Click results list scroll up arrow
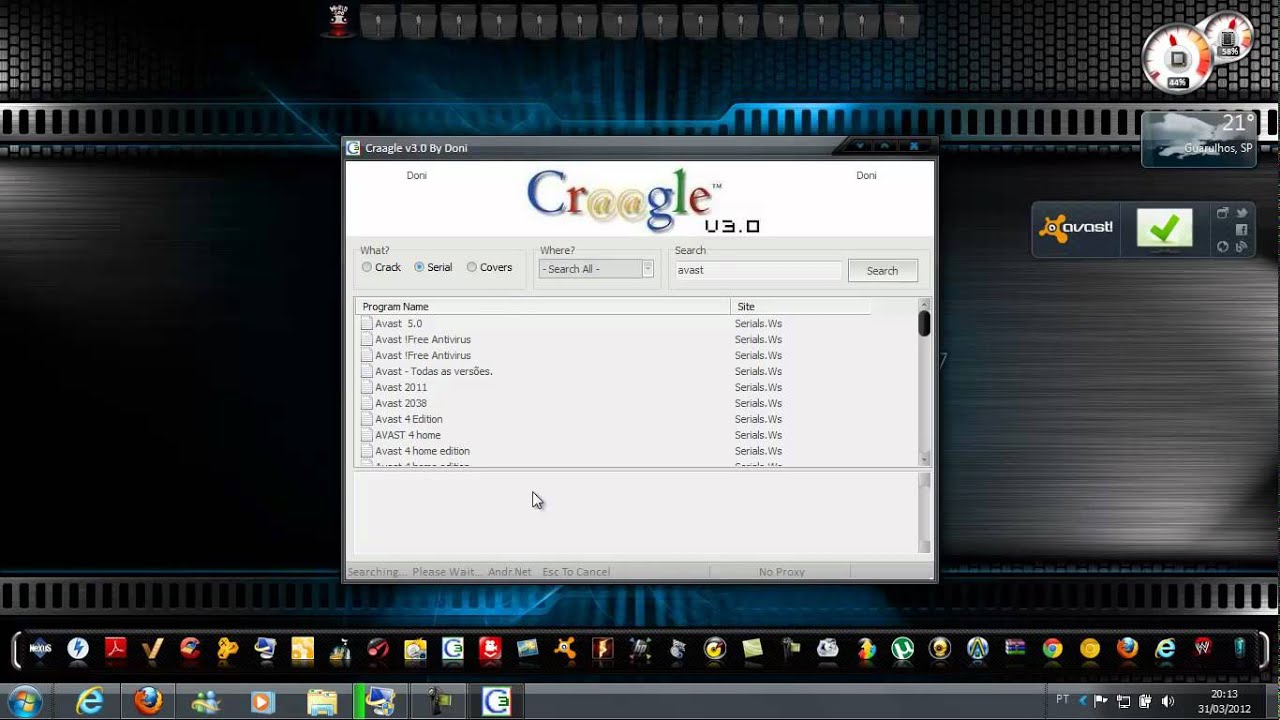The width and height of the screenshot is (1280, 720). (x=924, y=304)
